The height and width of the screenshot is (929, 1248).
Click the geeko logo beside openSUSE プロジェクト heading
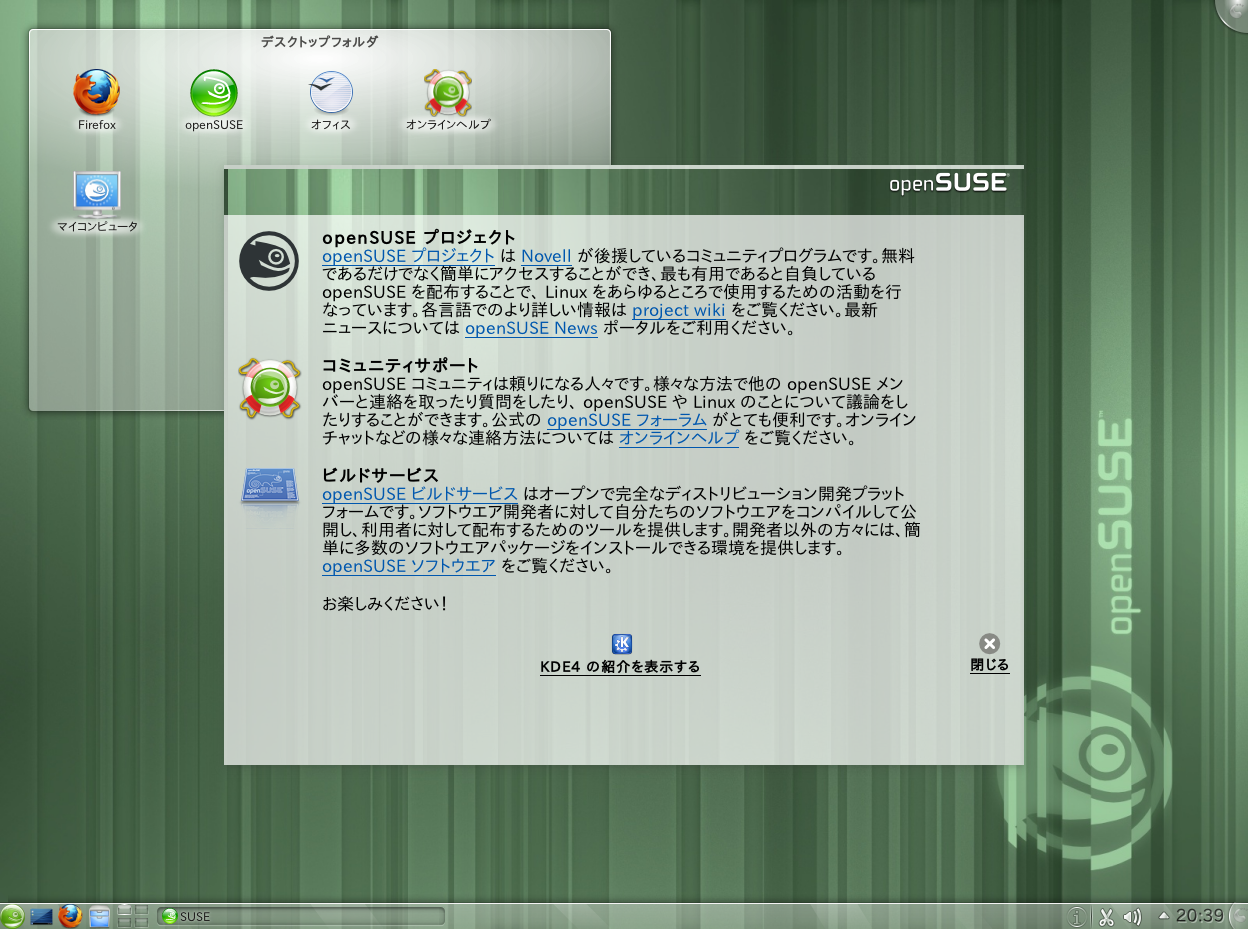click(x=269, y=261)
